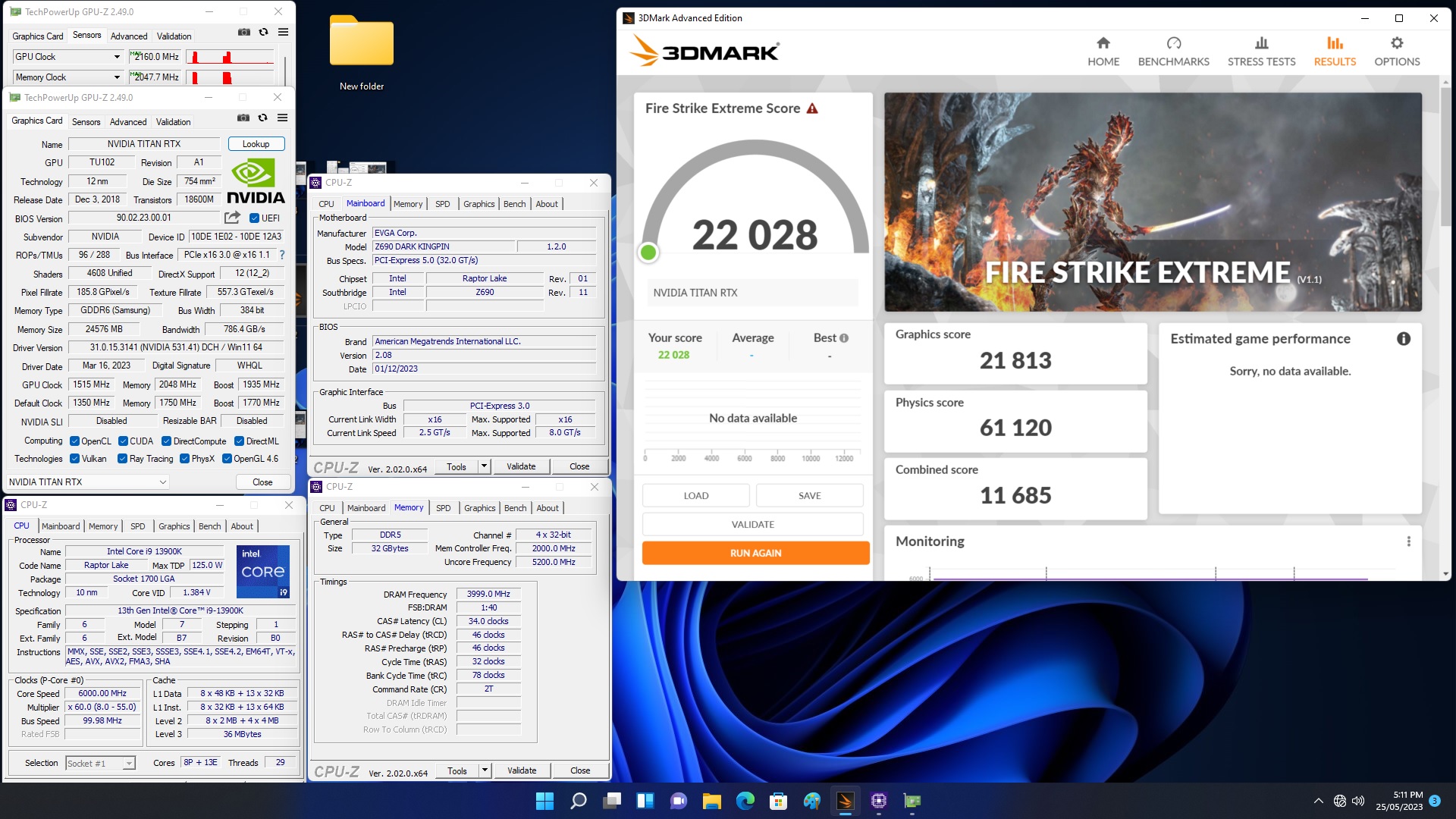Click the Estimated game performance info icon

[1404, 339]
